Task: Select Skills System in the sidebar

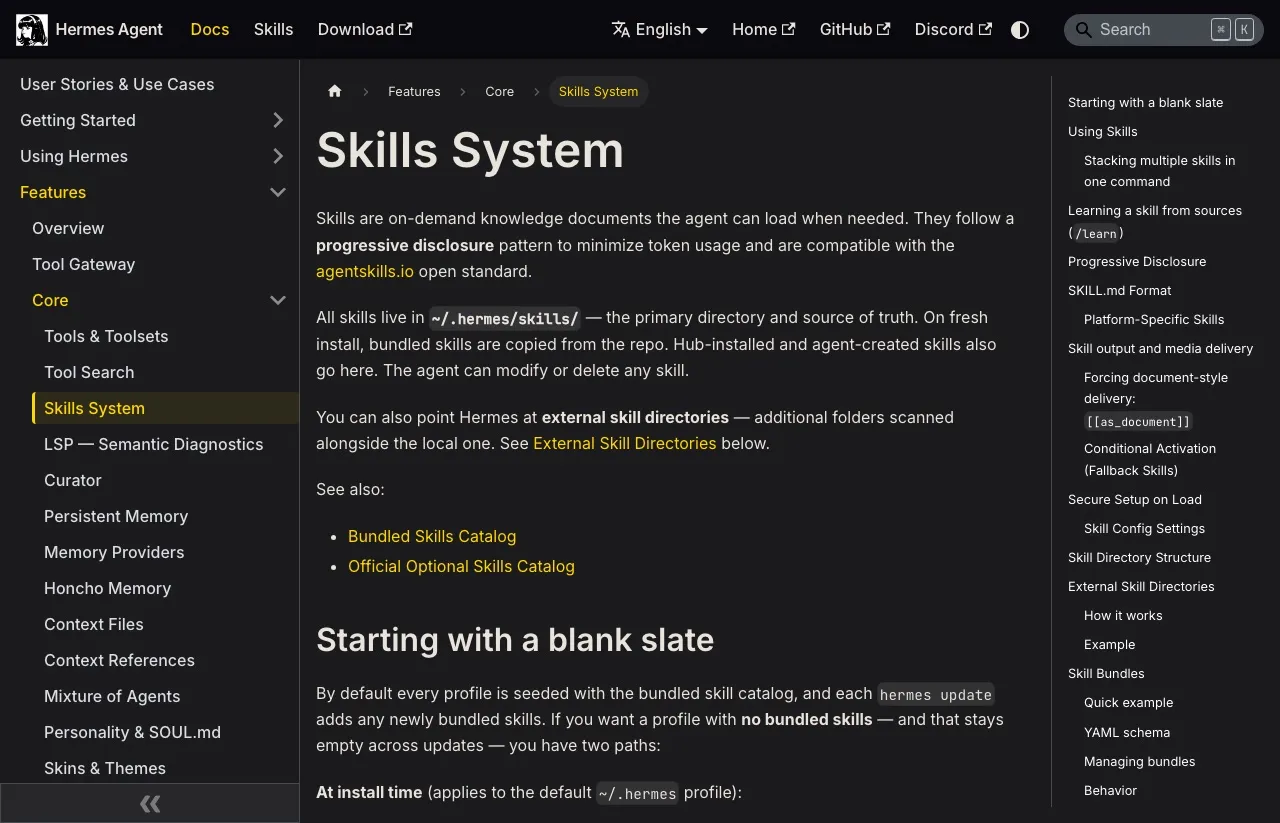Action: (165, 408)
